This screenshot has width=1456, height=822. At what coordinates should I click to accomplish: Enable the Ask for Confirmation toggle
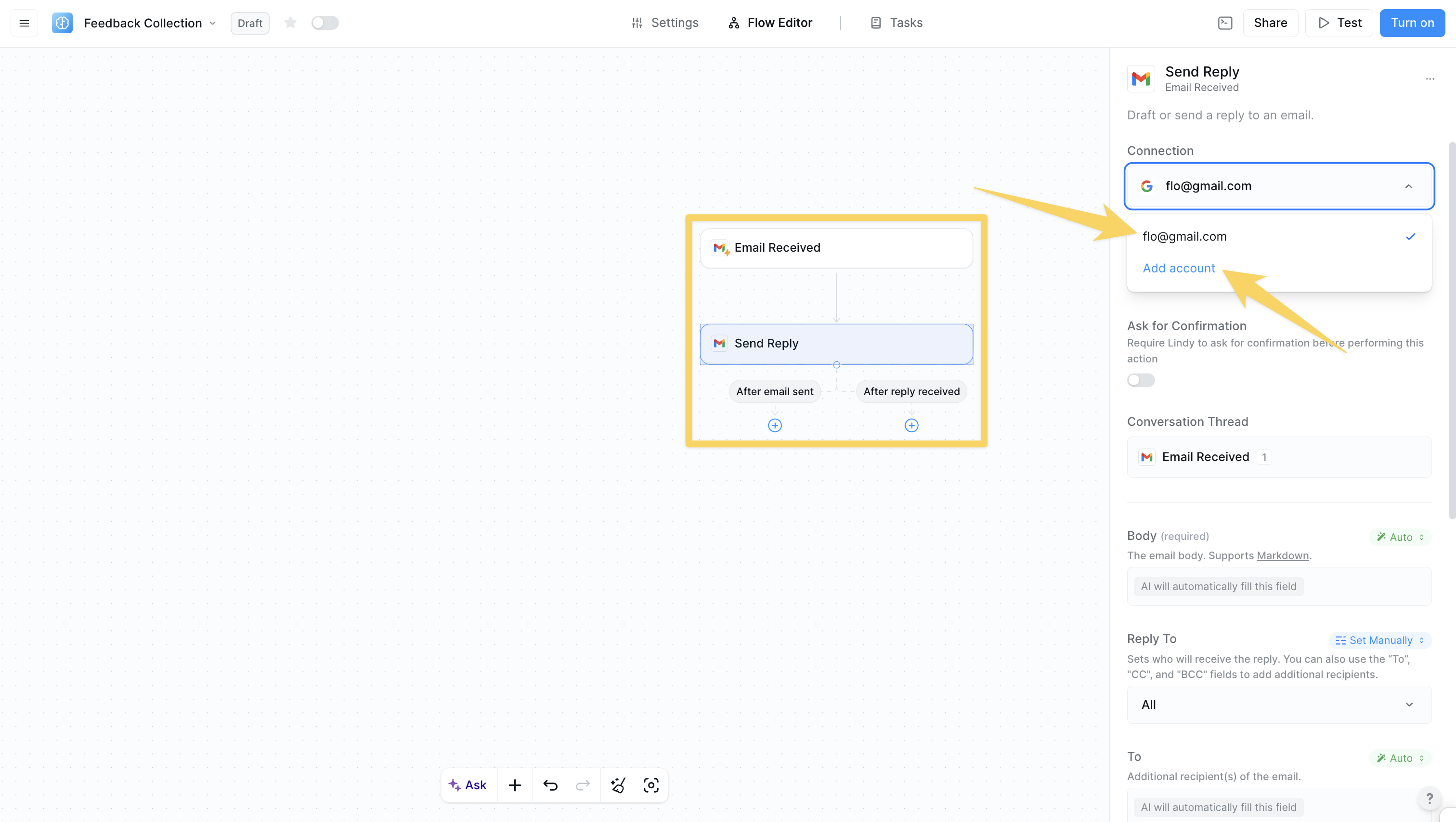click(1141, 380)
